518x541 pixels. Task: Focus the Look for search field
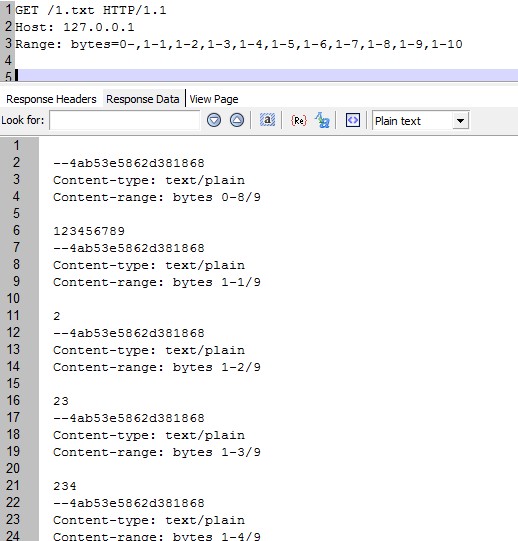coord(125,120)
